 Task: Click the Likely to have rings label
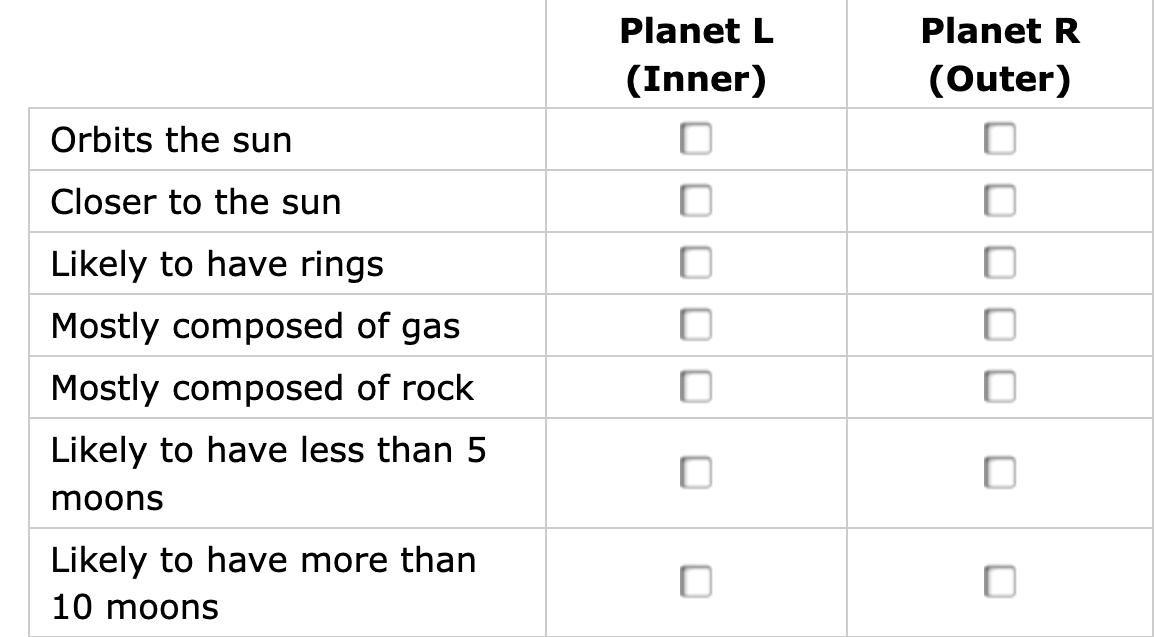click(217, 264)
